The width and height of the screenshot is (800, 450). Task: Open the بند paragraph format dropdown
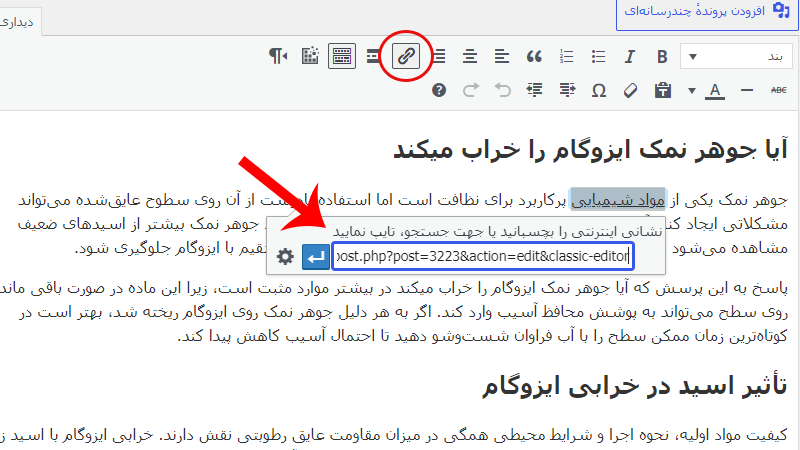[737, 56]
